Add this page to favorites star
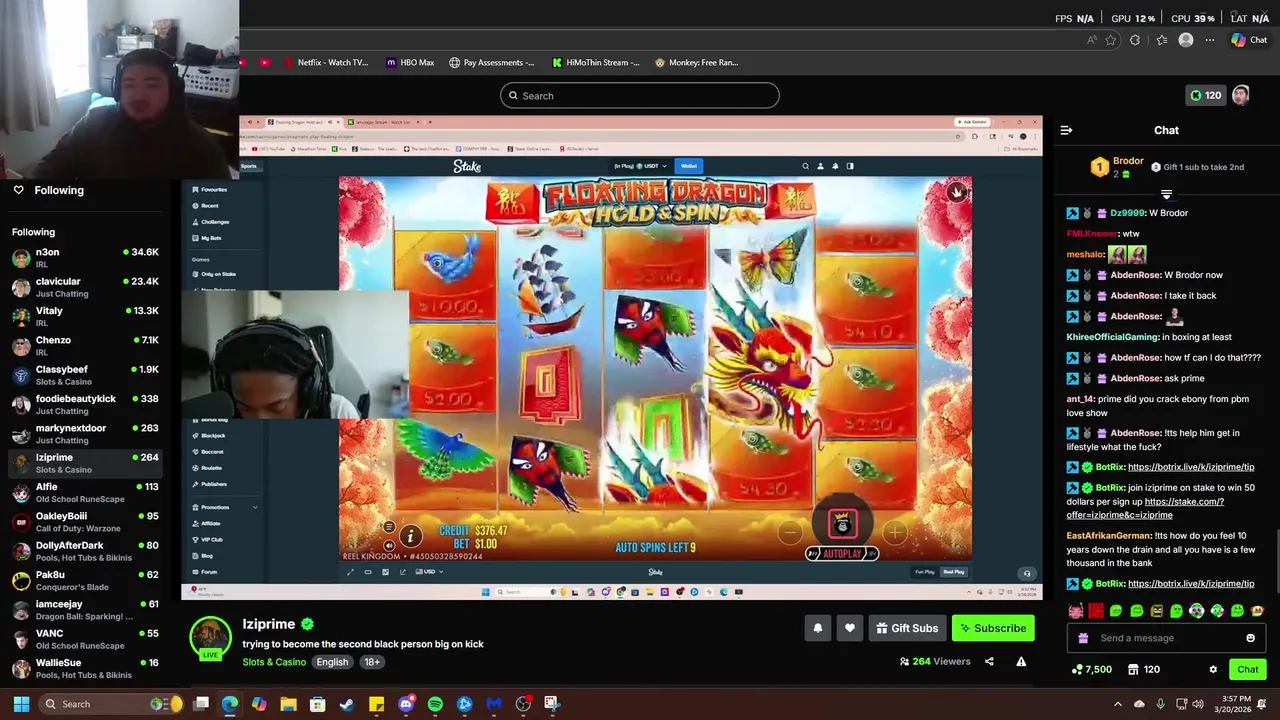Image resolution: width=1280 pixels, height=720 pixels. point(1111,40)
